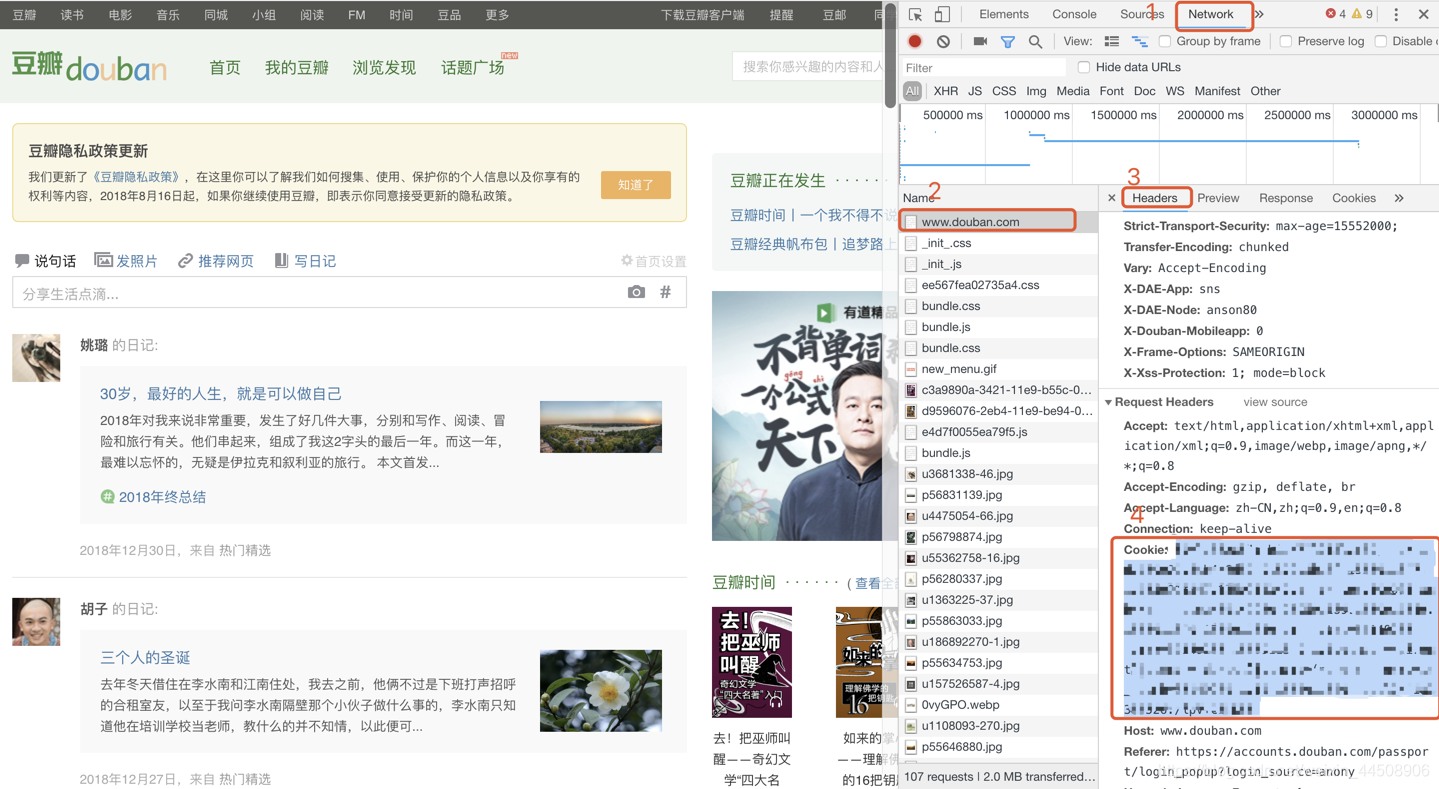Open the 首页设置 gear settings
This screenshot has height=789, width=1439.
coord(653,261)
